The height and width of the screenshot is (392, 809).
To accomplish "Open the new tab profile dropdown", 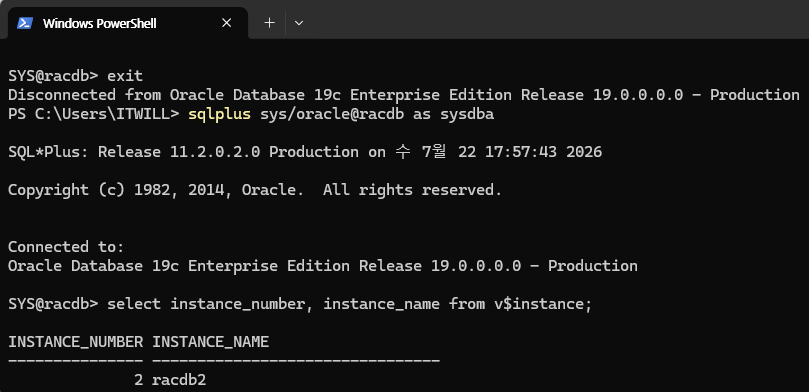I will click(x=298, y=23).
